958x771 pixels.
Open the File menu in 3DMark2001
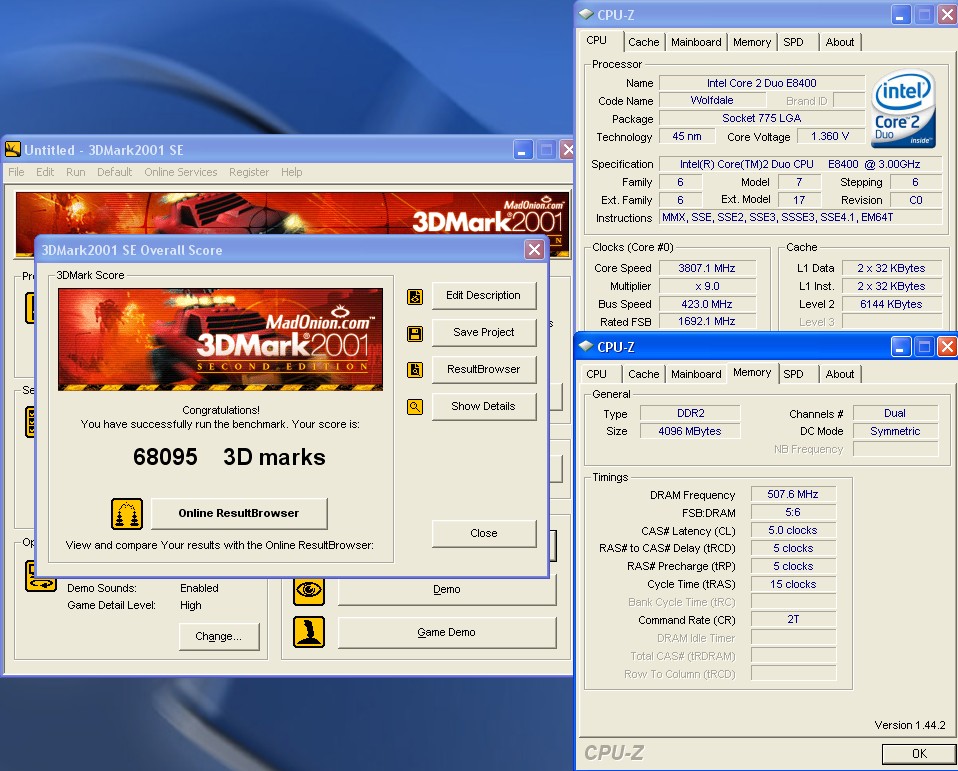[16, 172]
